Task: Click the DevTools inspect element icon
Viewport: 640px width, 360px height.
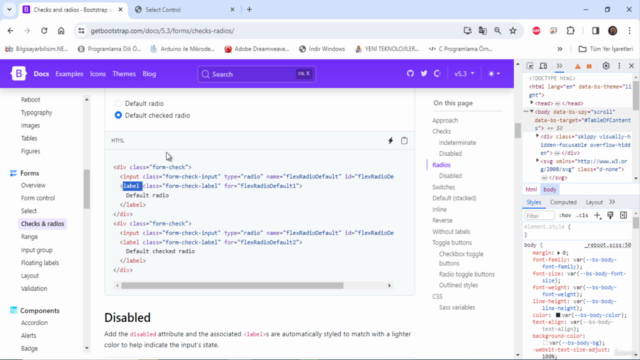Action: click(x=530, y=66)
